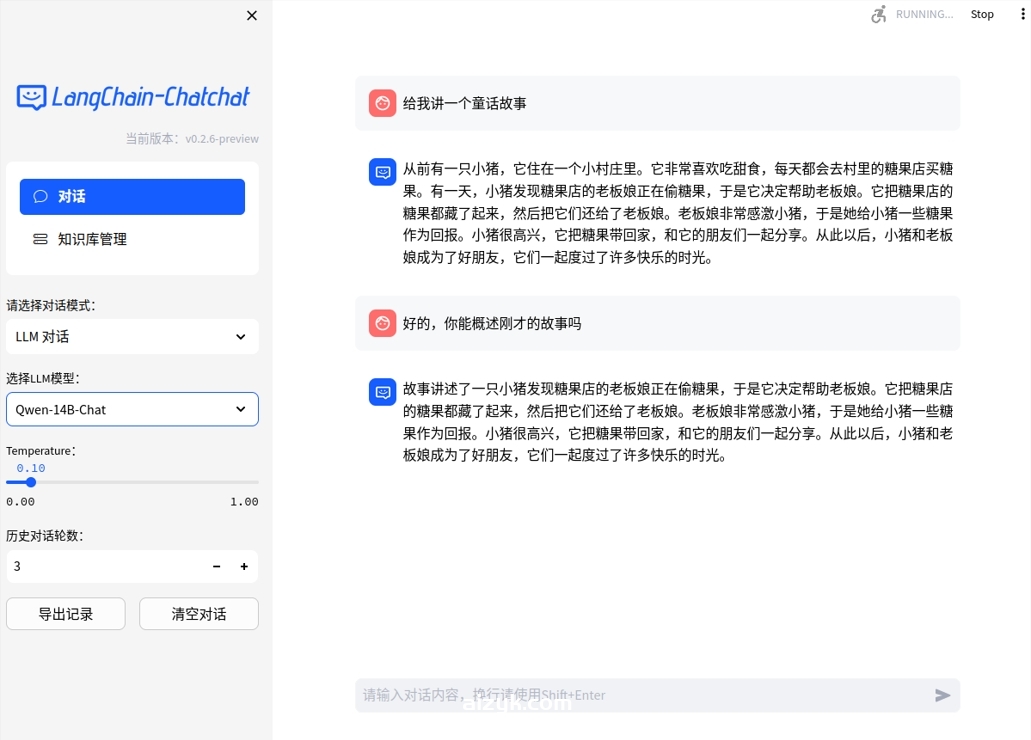This screenshot has width=1031, height=740.
Task: Click the Stop button to halt running
Action: [981, 14]
